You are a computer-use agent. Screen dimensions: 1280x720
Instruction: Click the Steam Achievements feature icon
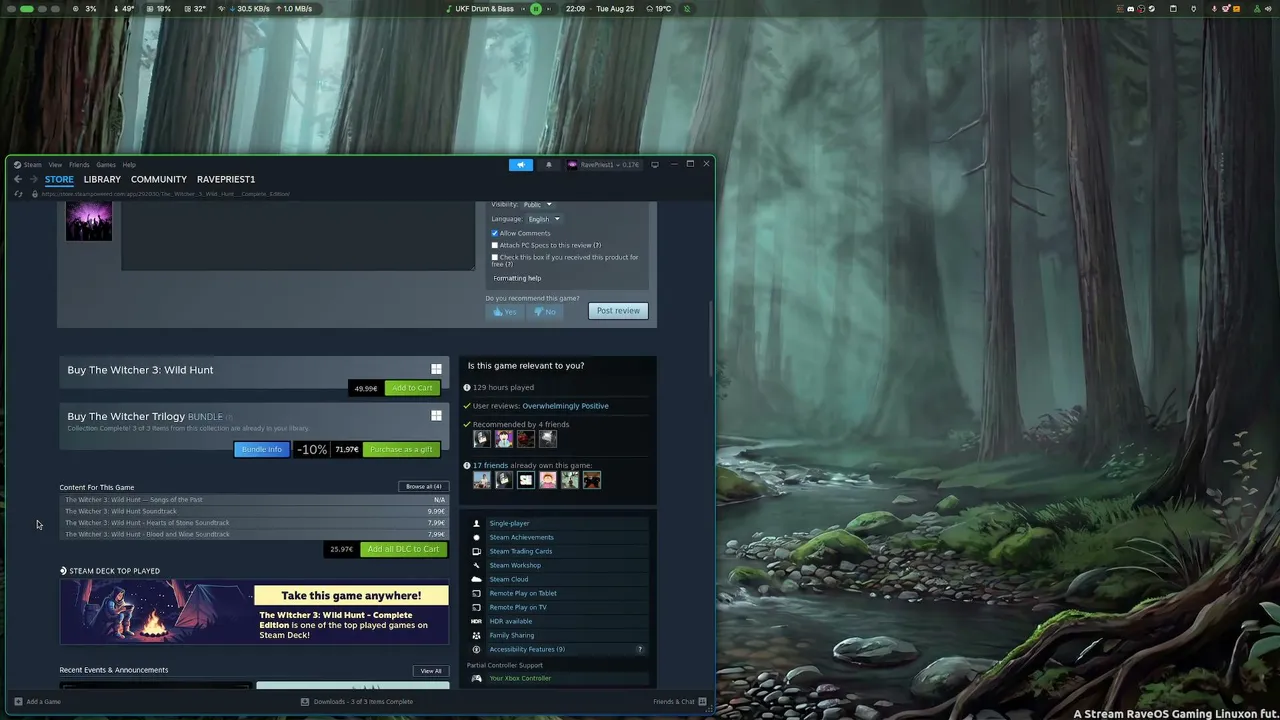pyautogui.click(x=476, y=537)
